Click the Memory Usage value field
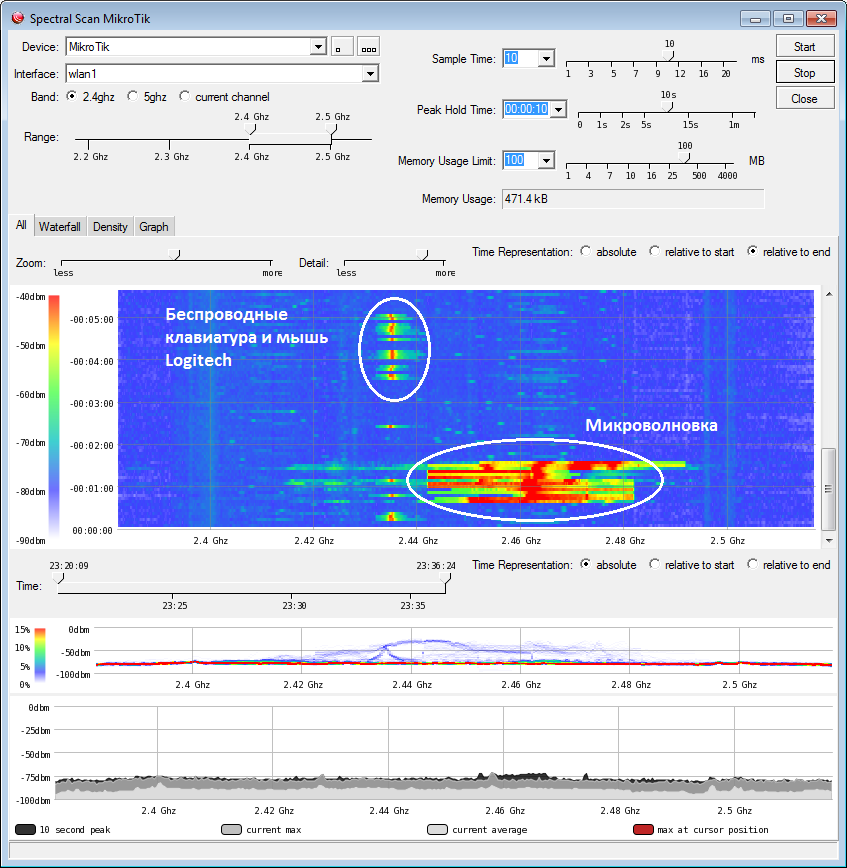The height and width of the screenshot is (868, 847). tap(632, 199)
